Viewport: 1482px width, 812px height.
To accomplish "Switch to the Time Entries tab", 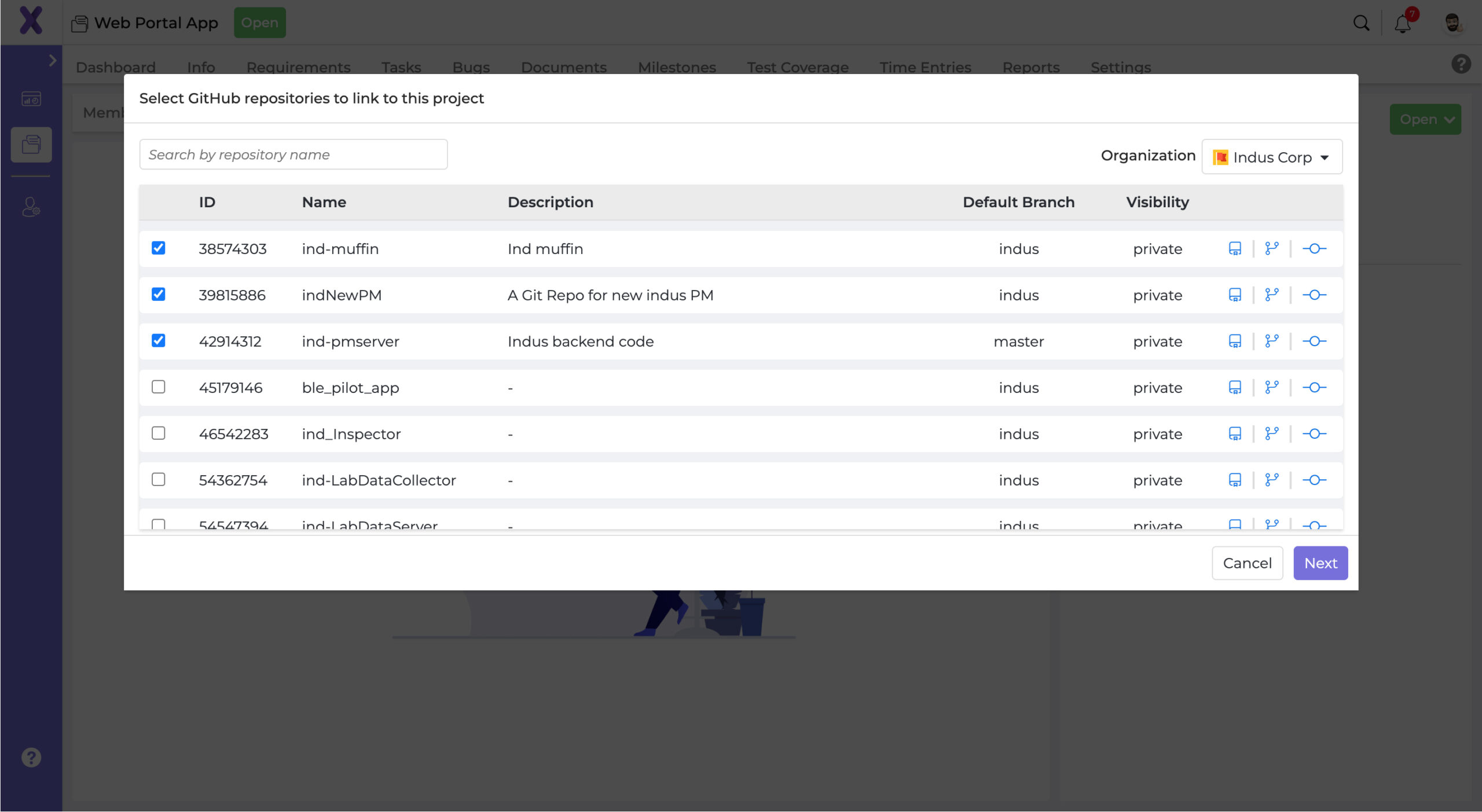I will [x=925, y=67].
